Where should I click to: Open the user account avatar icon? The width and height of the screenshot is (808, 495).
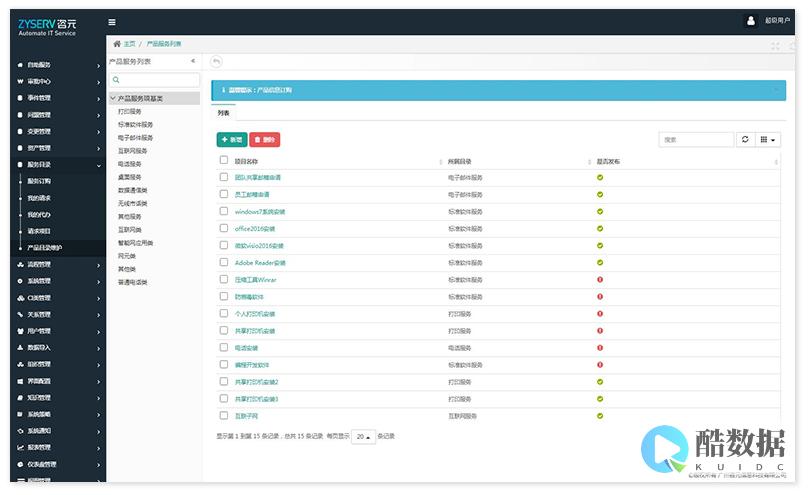751,21
